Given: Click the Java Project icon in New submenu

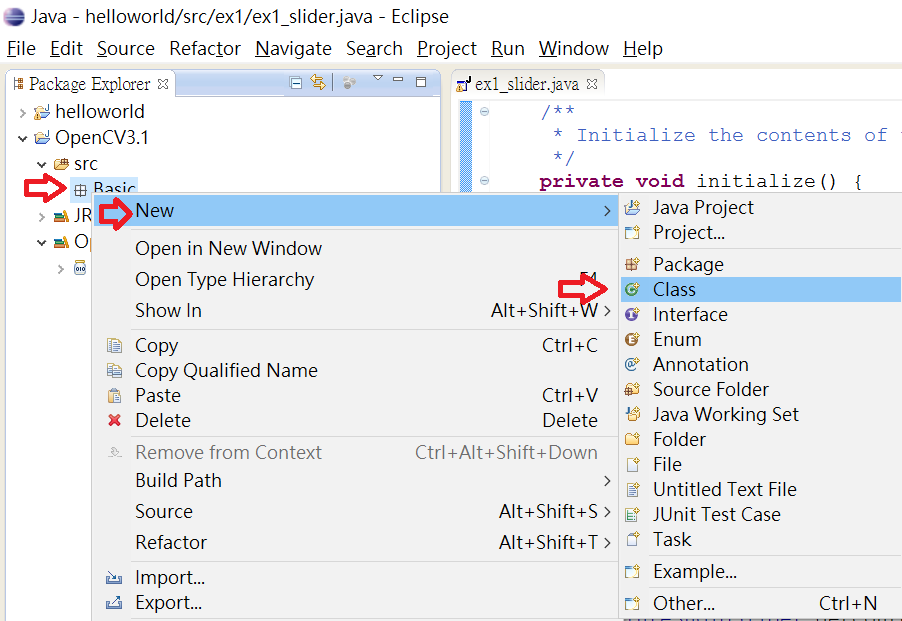Looking at the screenshot, I should pos(632,208).
